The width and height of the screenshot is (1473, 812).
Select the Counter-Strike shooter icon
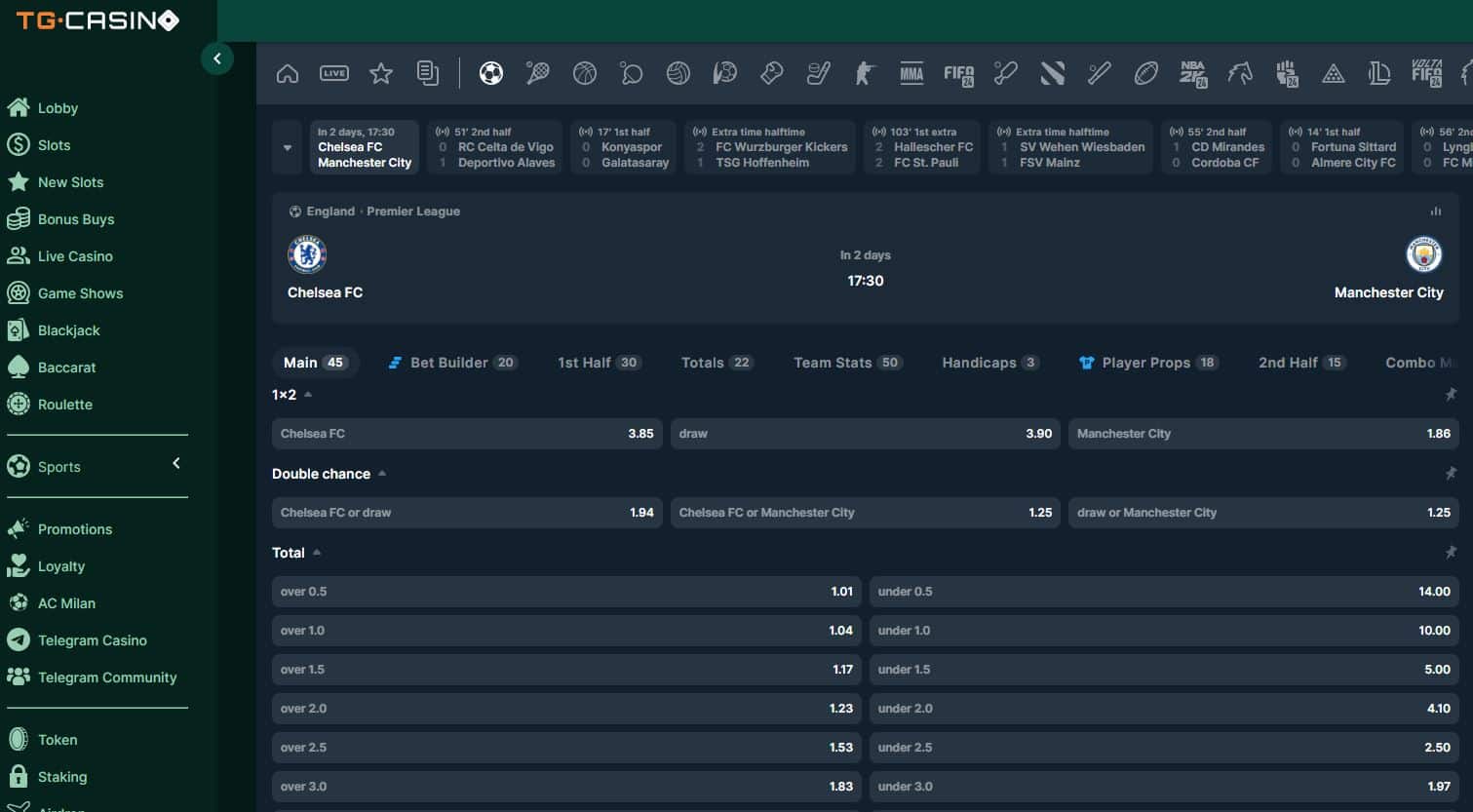point(865,73)
